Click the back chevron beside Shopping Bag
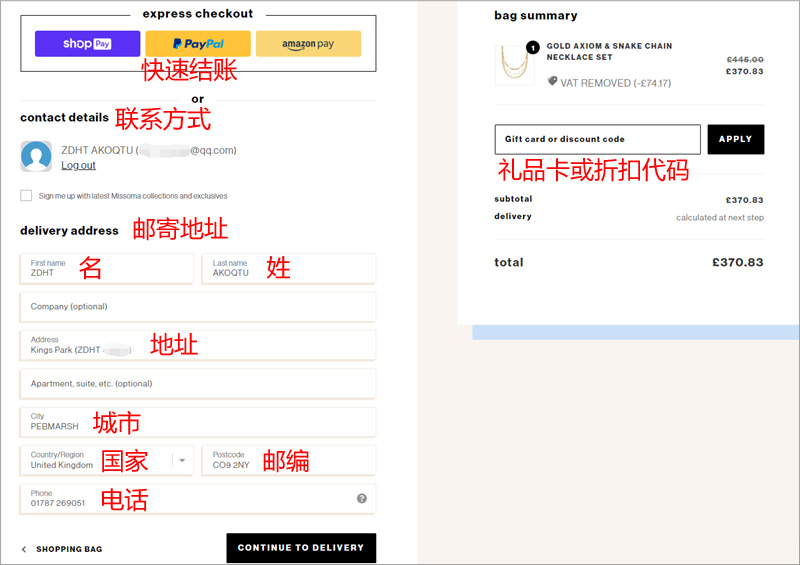 (x=24, y=549)
